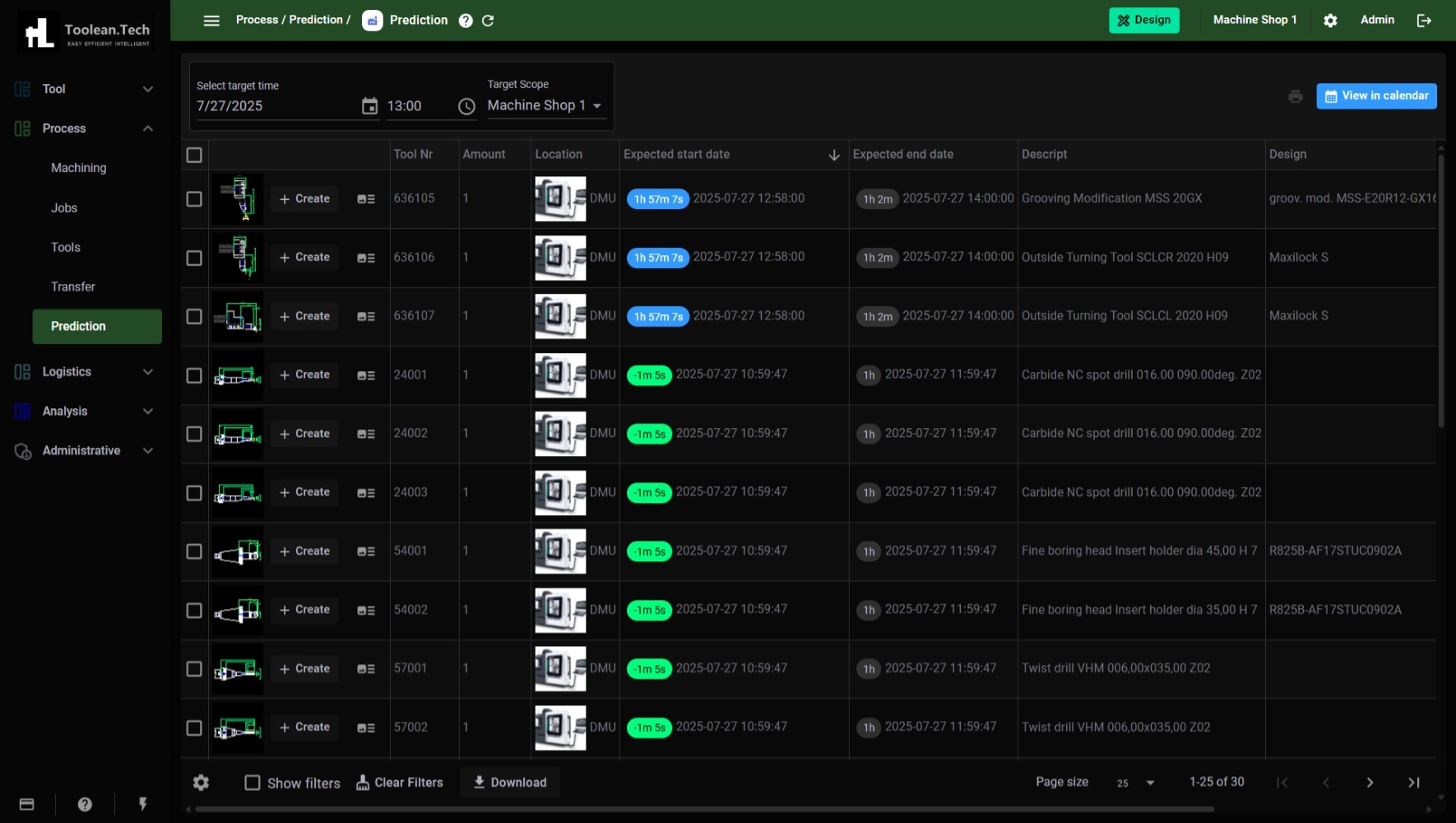This screenshot has height=823, width=1456.
Task: Enable the Show filters checkbox
Action: click(x=253, y=783)
